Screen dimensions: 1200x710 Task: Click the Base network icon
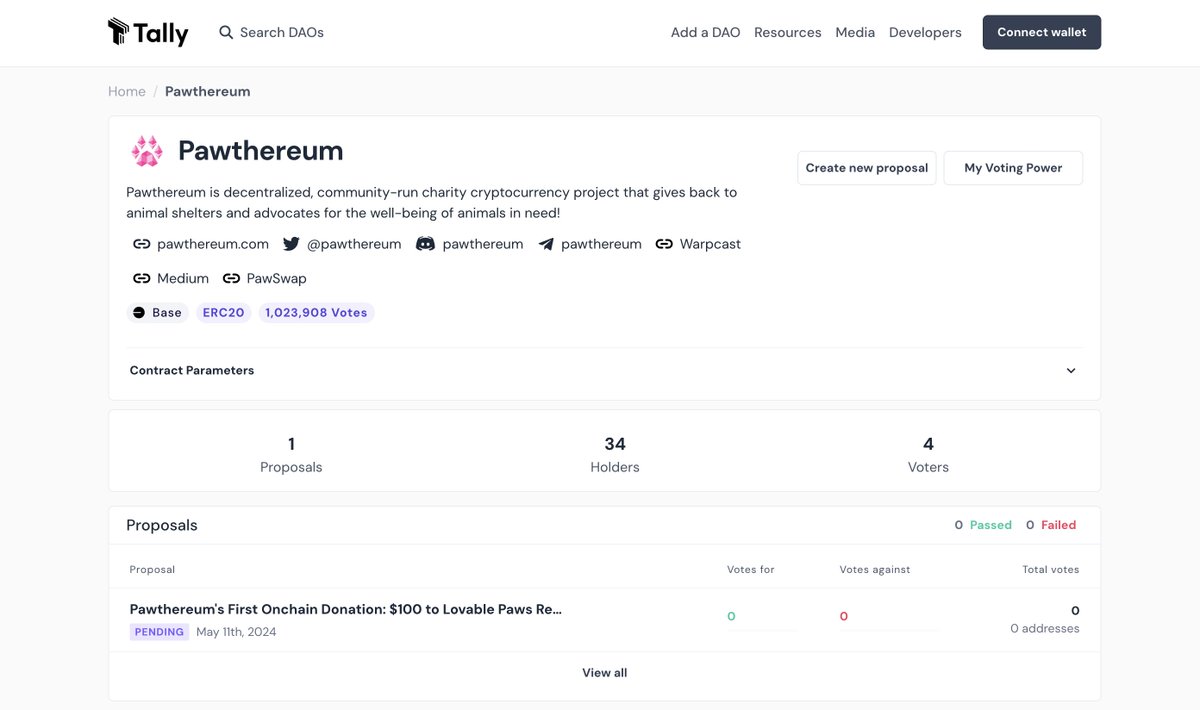click(x=139, y=313)
